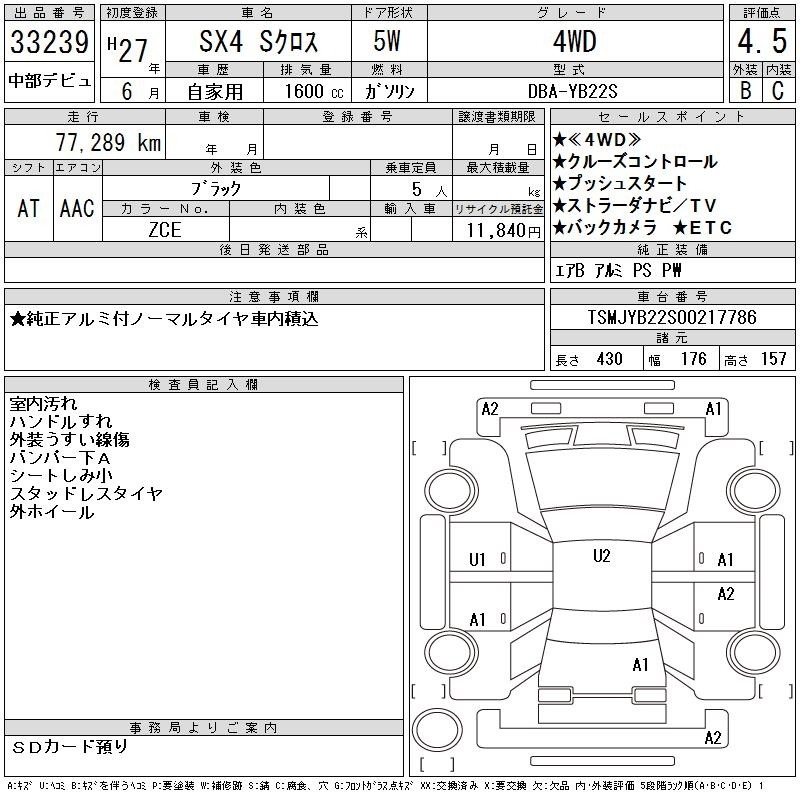800x800 pixels.
Task: Select the recycle deposit 11,840円 value
Action: 503,230
